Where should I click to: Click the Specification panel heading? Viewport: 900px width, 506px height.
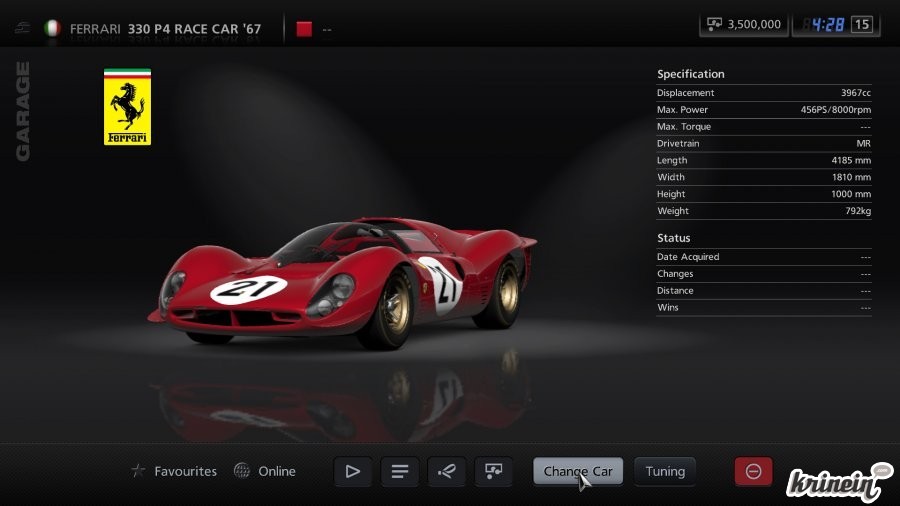tap(691, 74)
